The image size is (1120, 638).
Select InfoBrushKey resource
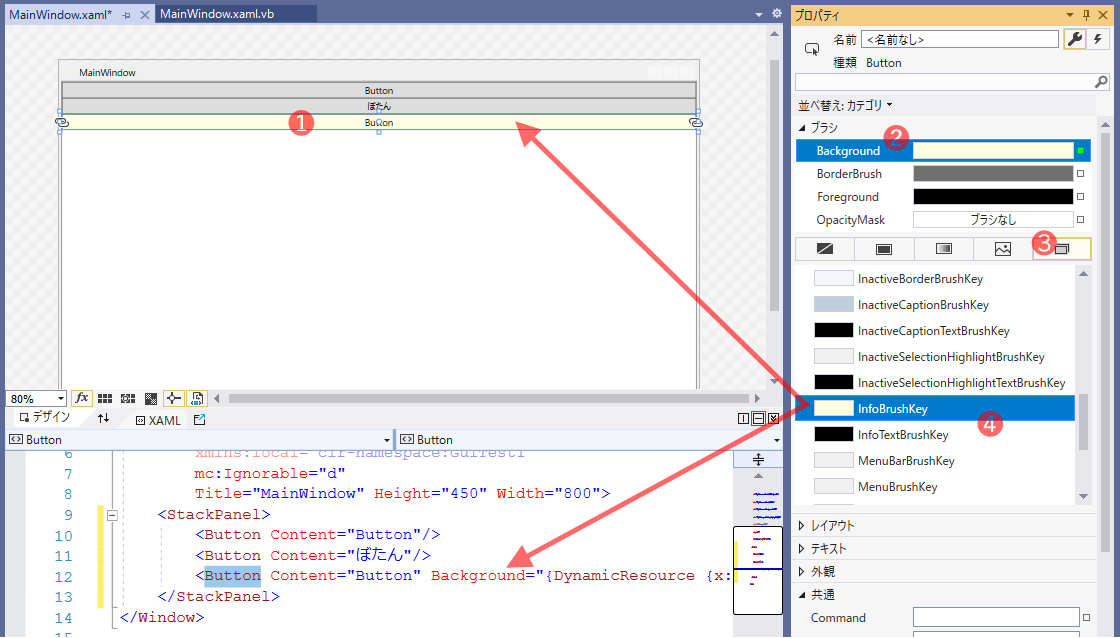pyautogui.click(x=935, y=409)
